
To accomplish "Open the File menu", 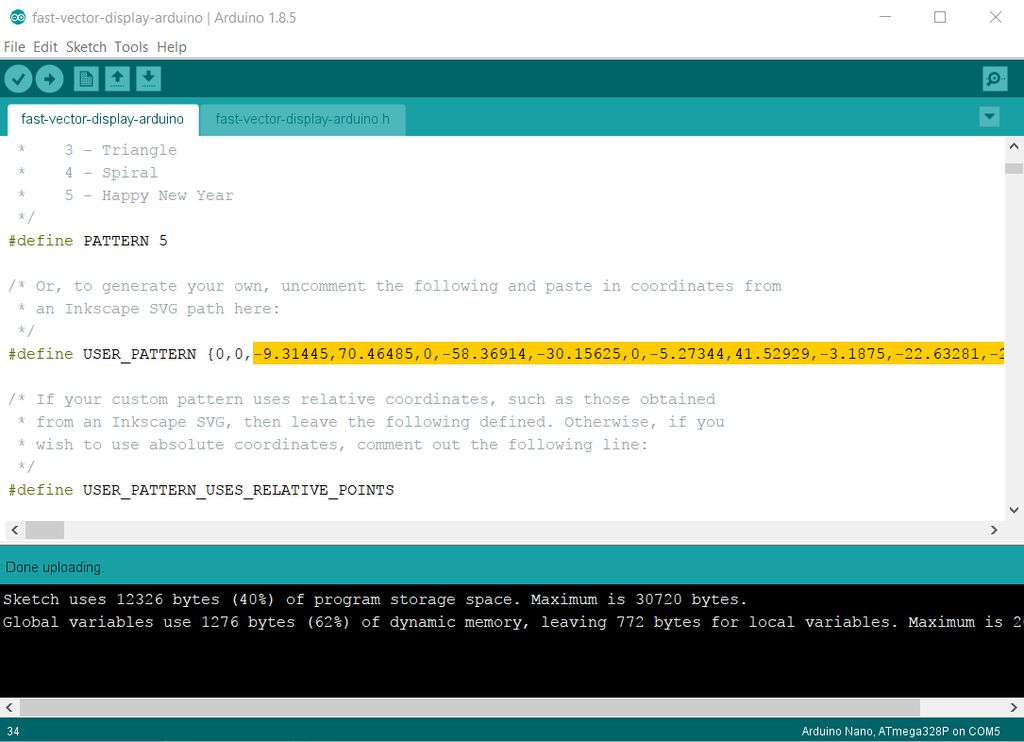I will tap(14, 47).
